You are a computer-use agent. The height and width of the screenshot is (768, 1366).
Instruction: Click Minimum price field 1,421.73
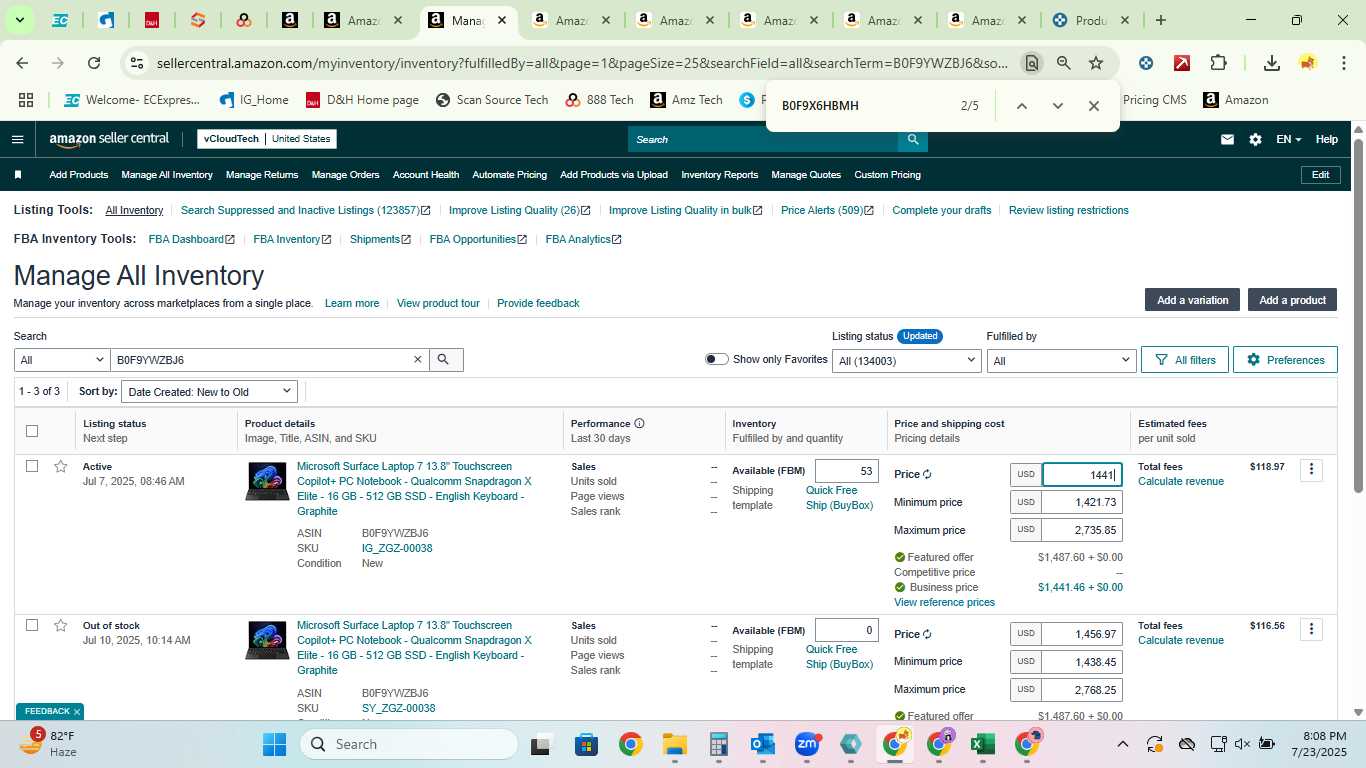1082,502
